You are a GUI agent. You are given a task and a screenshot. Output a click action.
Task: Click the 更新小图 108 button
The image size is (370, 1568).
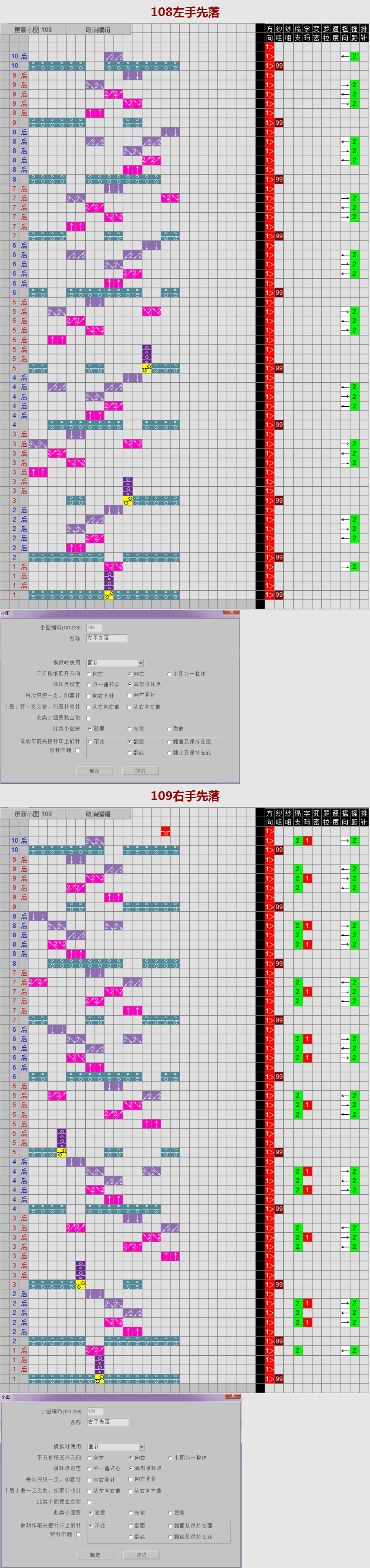coord(33,30)
